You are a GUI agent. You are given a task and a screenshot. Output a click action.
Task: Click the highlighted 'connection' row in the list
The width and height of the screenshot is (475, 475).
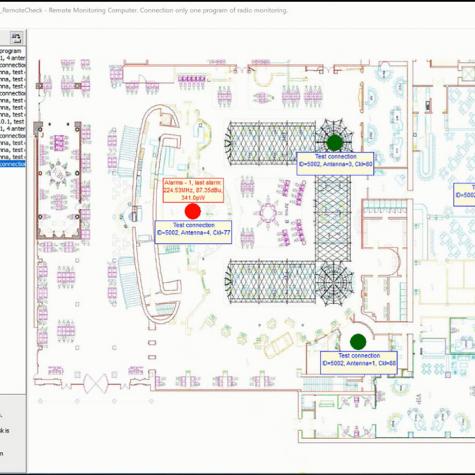[13, 164]
